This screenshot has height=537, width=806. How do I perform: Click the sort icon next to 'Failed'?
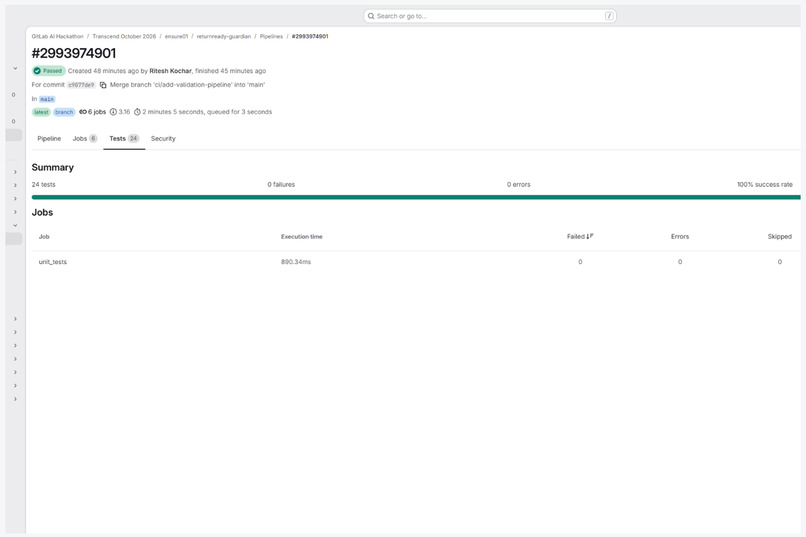point(590,236)
